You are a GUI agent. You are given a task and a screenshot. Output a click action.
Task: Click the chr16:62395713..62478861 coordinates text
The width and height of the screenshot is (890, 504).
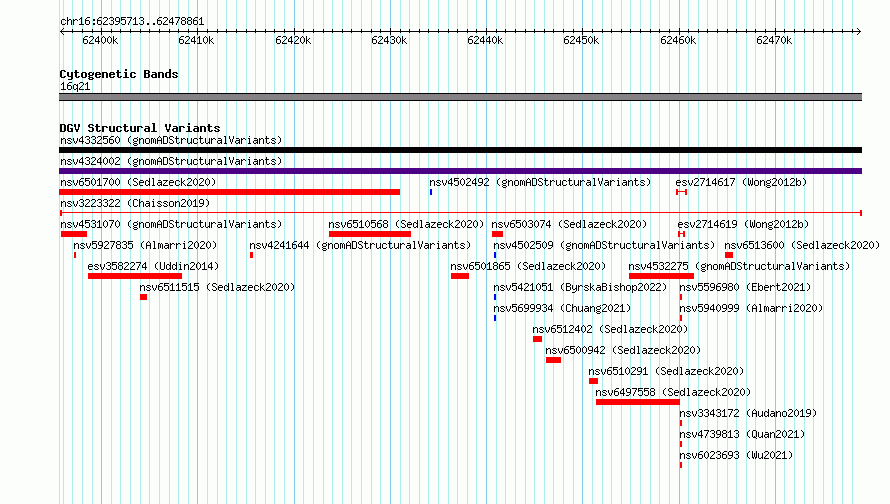132,22
